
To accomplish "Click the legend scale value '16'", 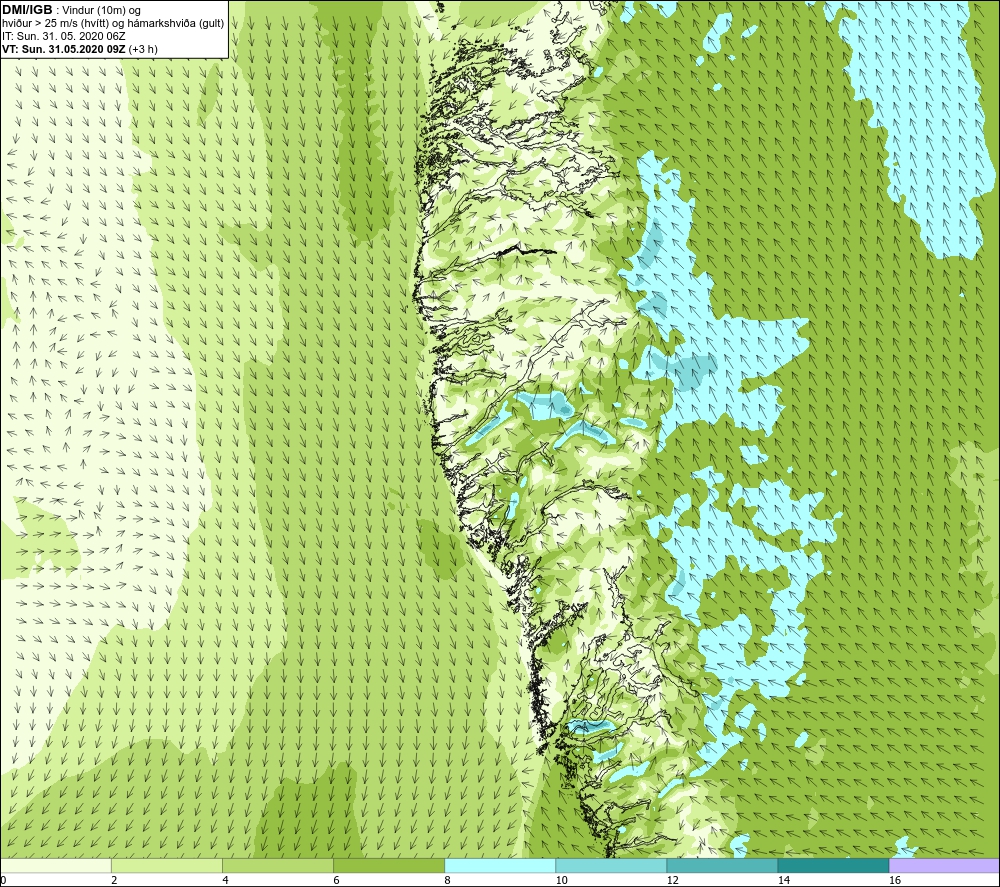I will (895, 881).
